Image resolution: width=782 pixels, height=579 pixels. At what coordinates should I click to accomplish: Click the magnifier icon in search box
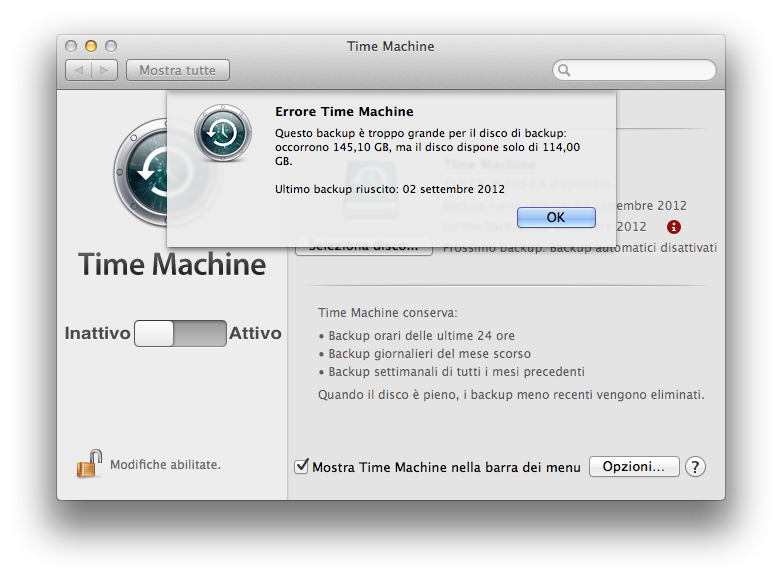pos(565,71)
